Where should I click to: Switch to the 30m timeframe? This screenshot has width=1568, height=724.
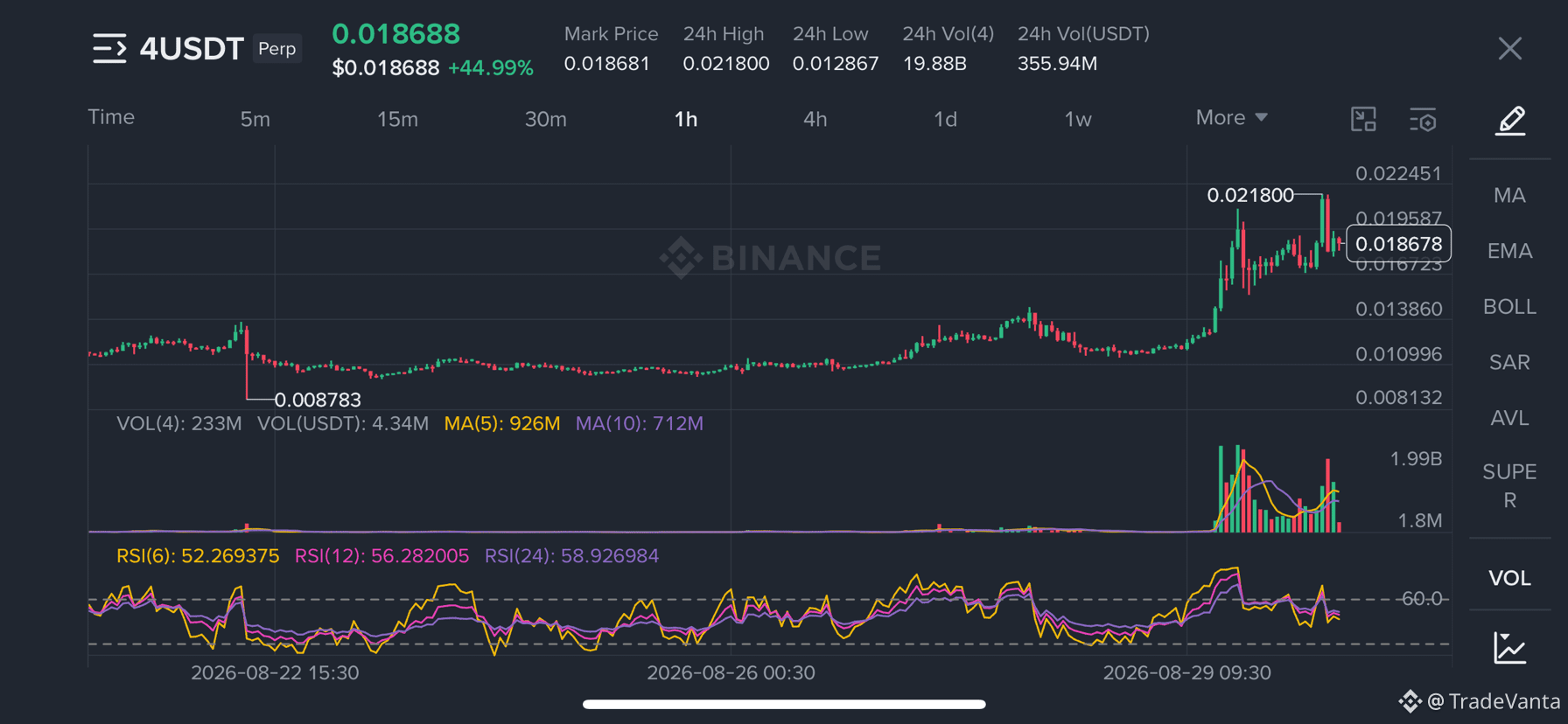(x=545, y=119)
